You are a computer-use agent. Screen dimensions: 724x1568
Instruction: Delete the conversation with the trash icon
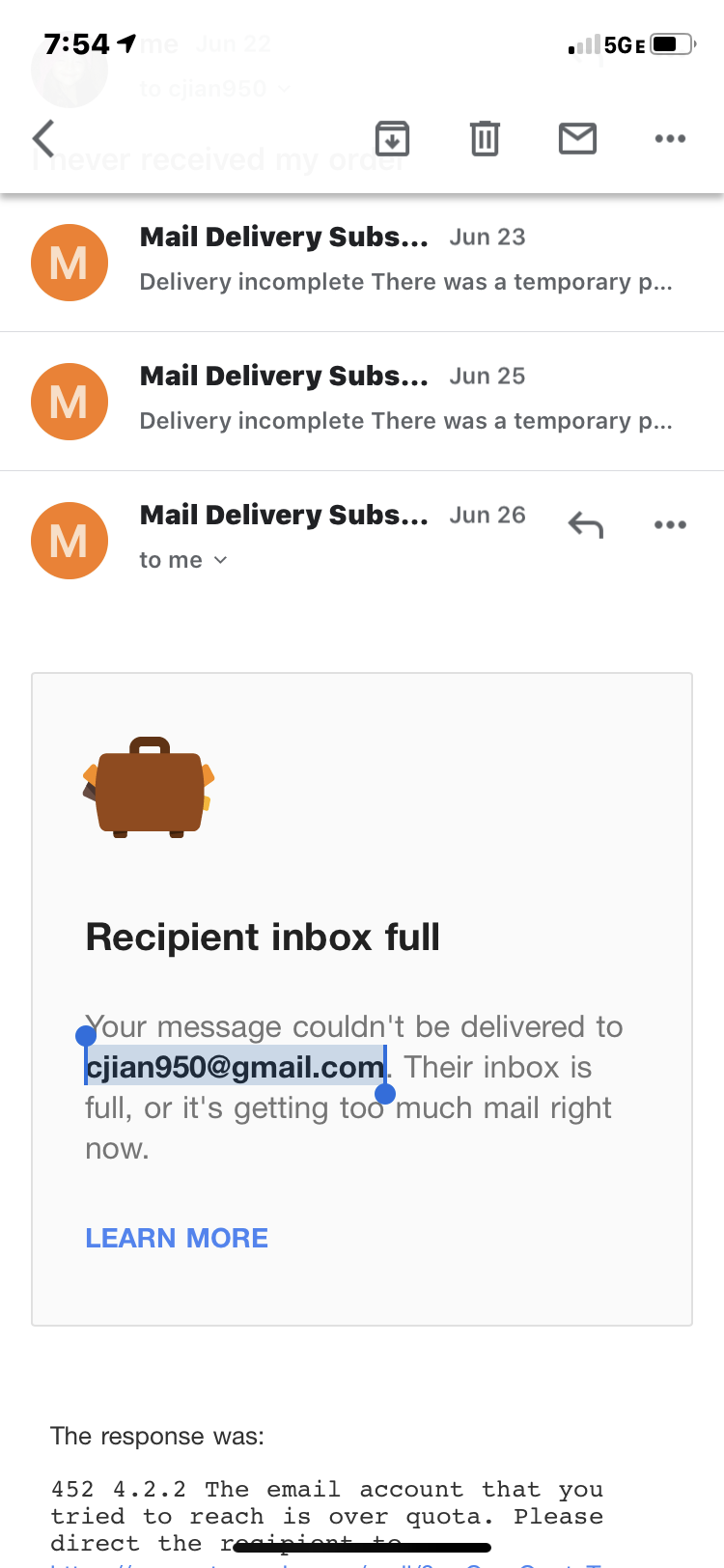[485, 139]
